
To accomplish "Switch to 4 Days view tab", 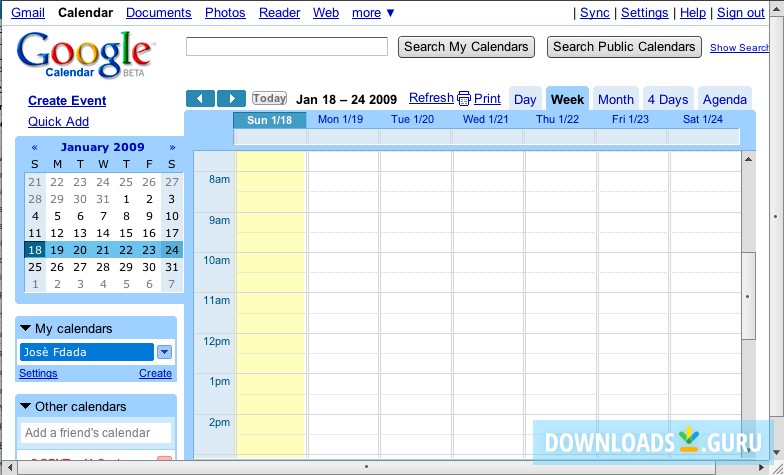I will pos(668,99).
